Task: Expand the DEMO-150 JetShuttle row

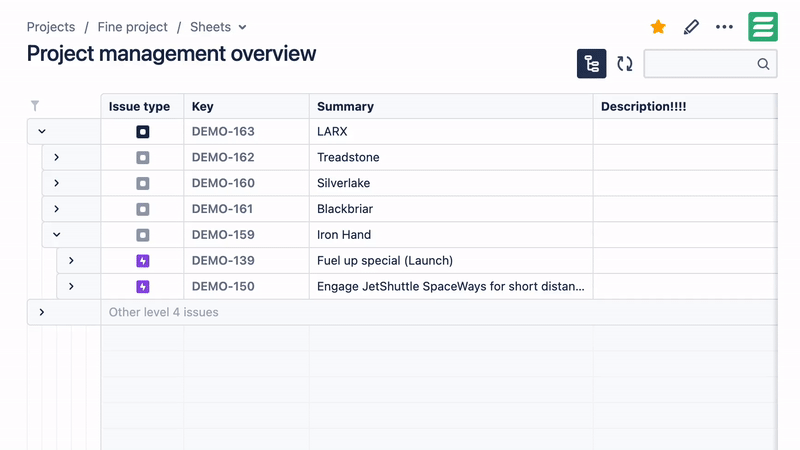Action: pos(71,286)
